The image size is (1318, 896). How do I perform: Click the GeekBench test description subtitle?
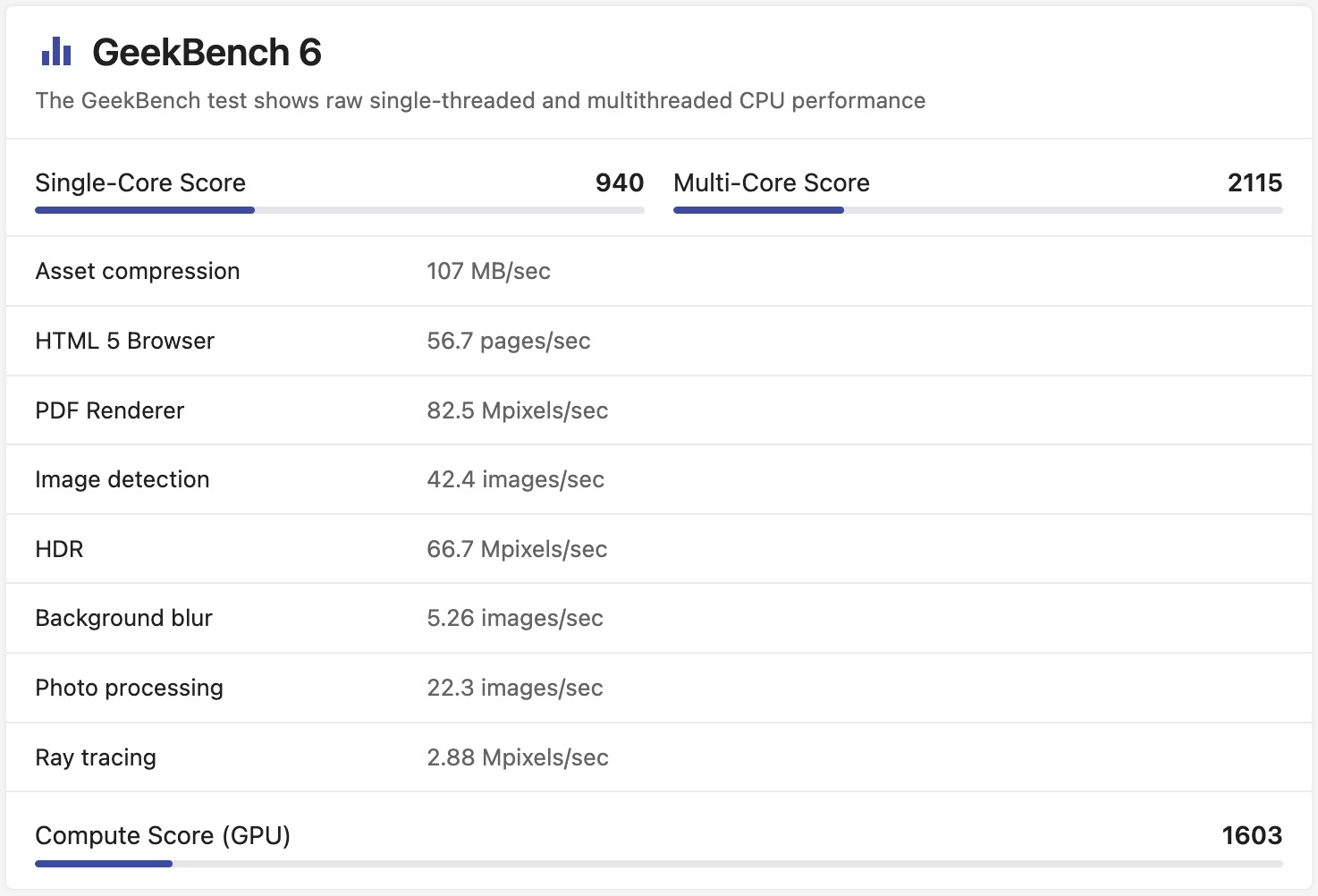coord(480,100)
